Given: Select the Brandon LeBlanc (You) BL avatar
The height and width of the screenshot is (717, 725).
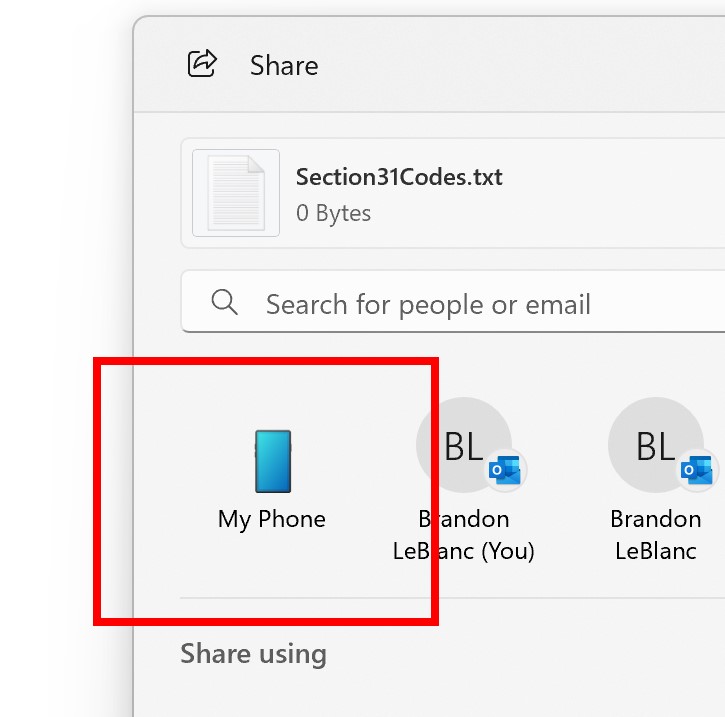Looking at the screenshot, I should pyautogui.click(x=462, y=446).
